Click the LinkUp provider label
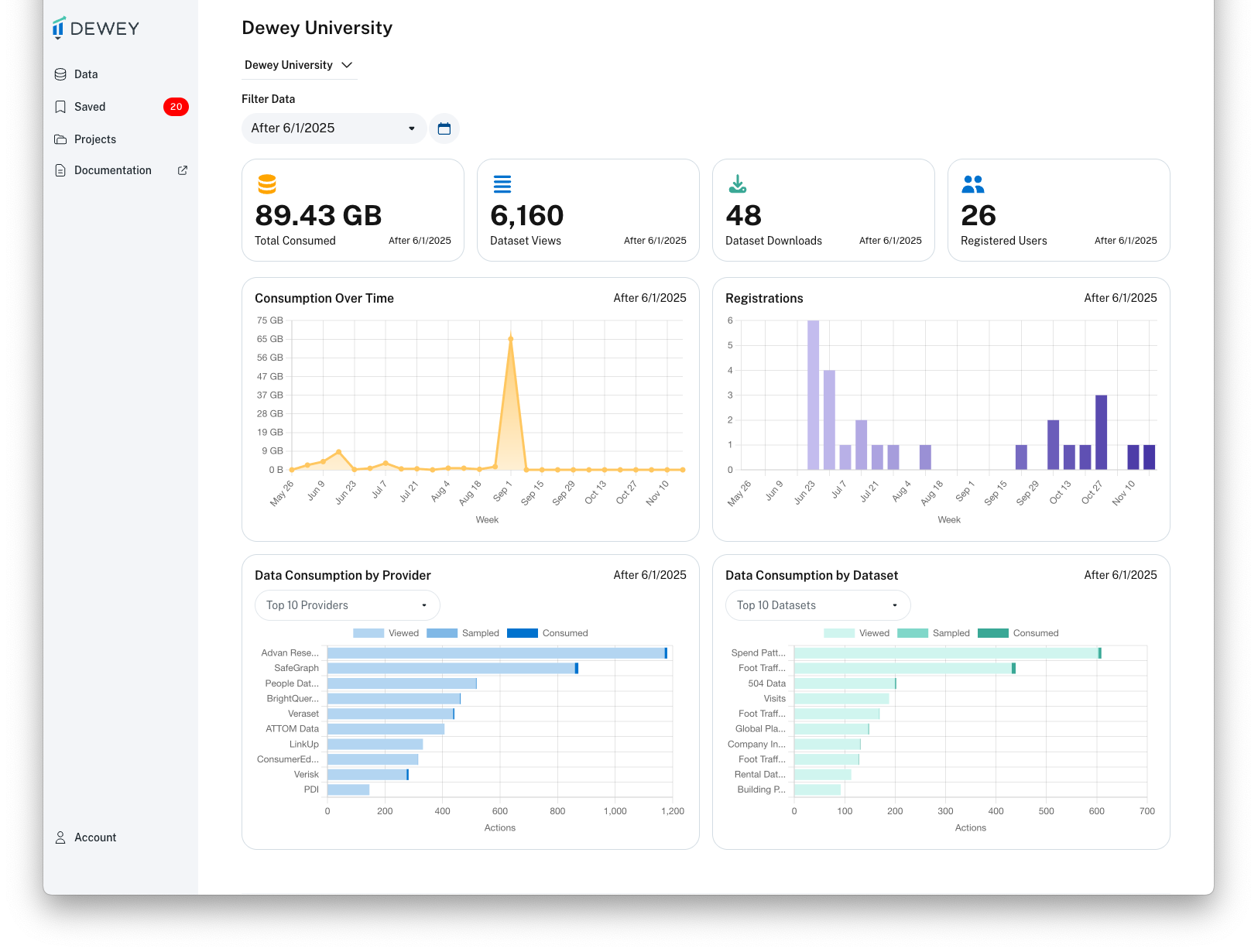Image resolution: width=1251 pixels, height=952 pixels. click(x=304, y=745)
